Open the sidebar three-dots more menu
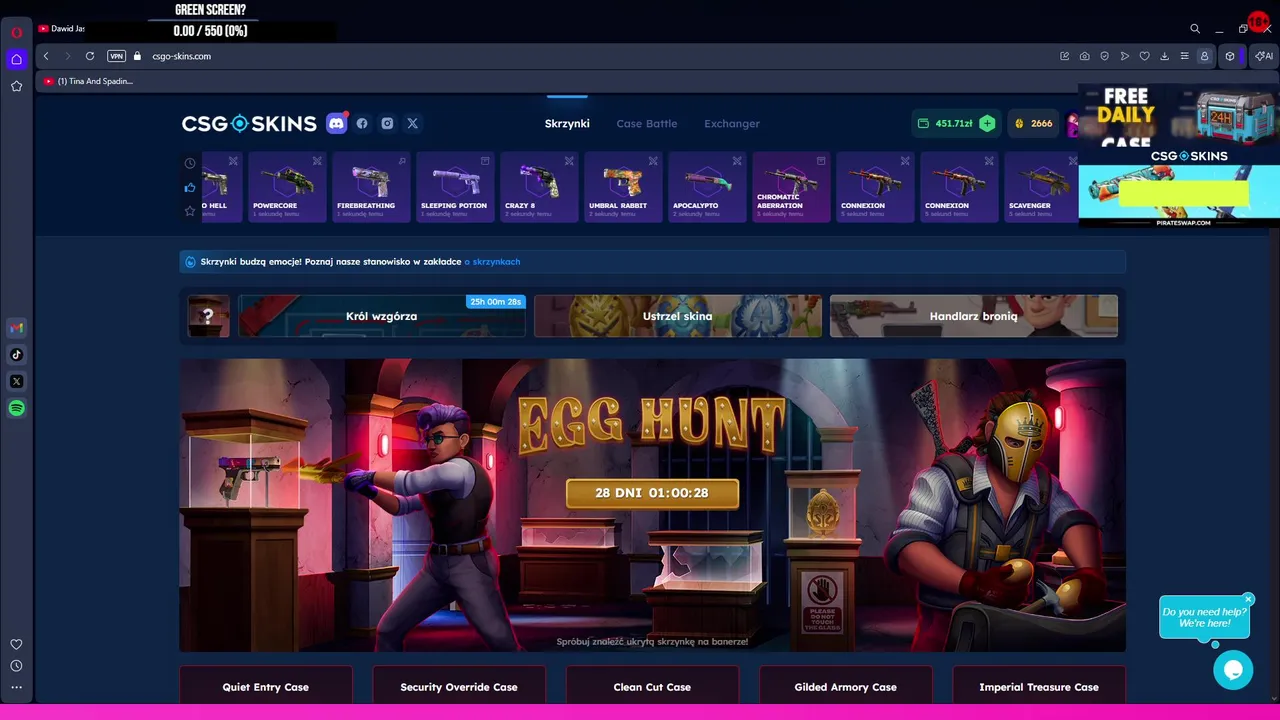 (x=16, y=687)
